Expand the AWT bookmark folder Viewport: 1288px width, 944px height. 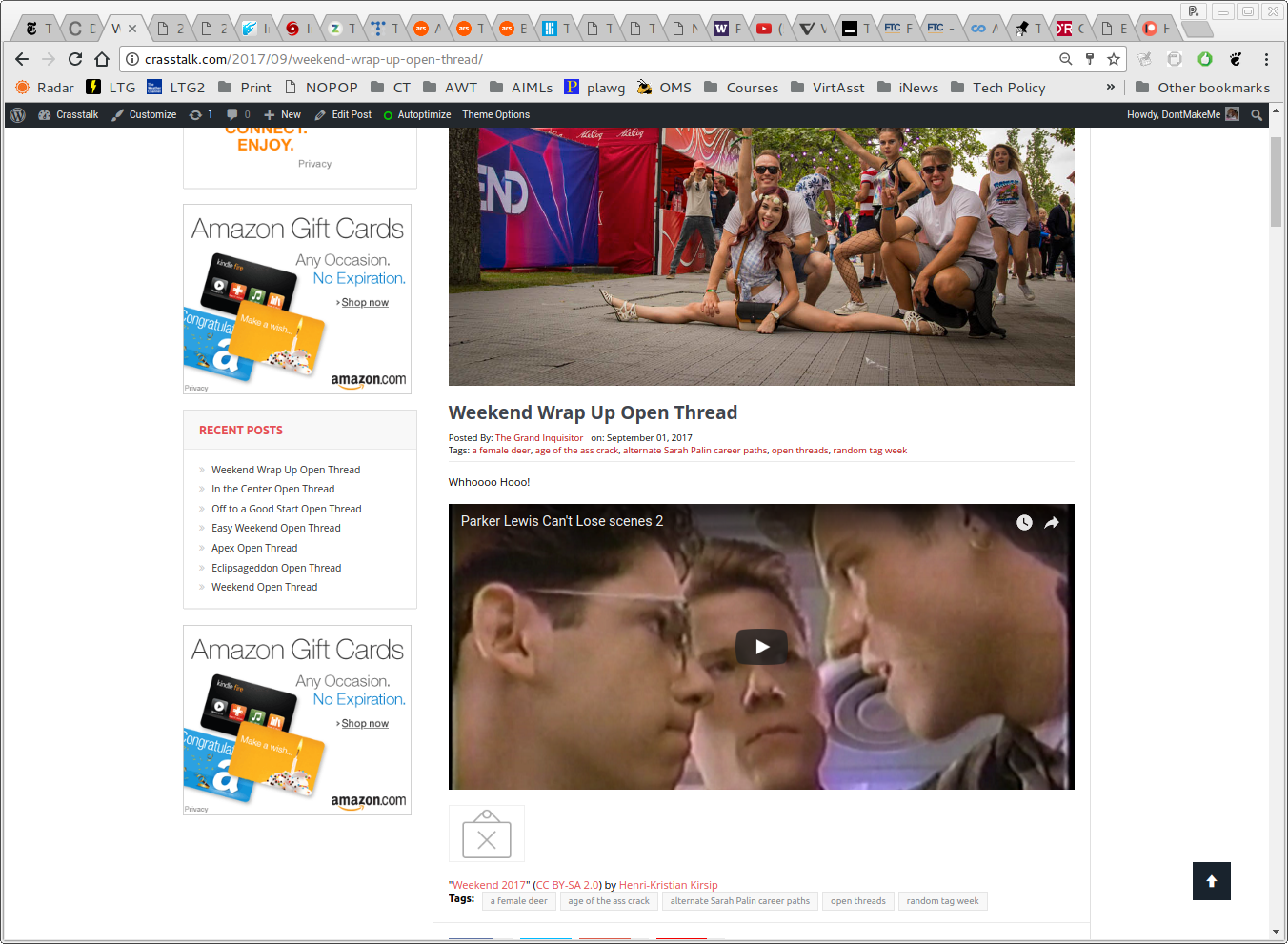tap(450, 88)
